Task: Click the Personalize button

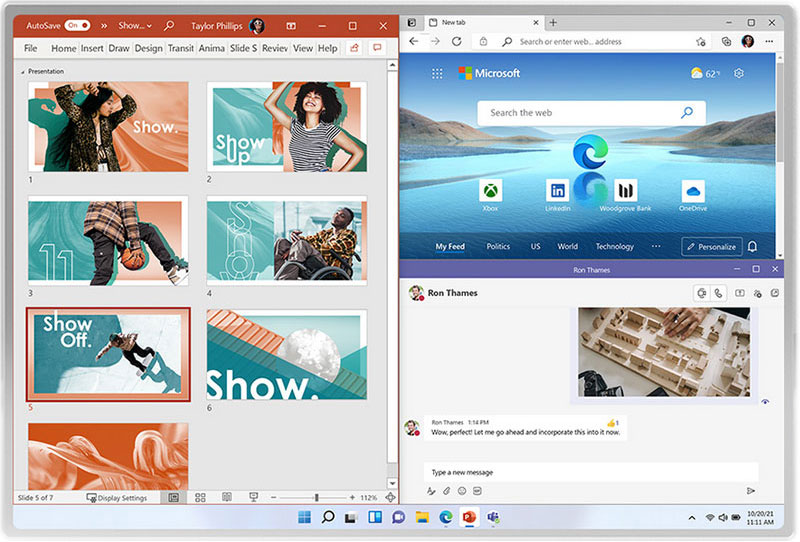Action: [711, 246]
